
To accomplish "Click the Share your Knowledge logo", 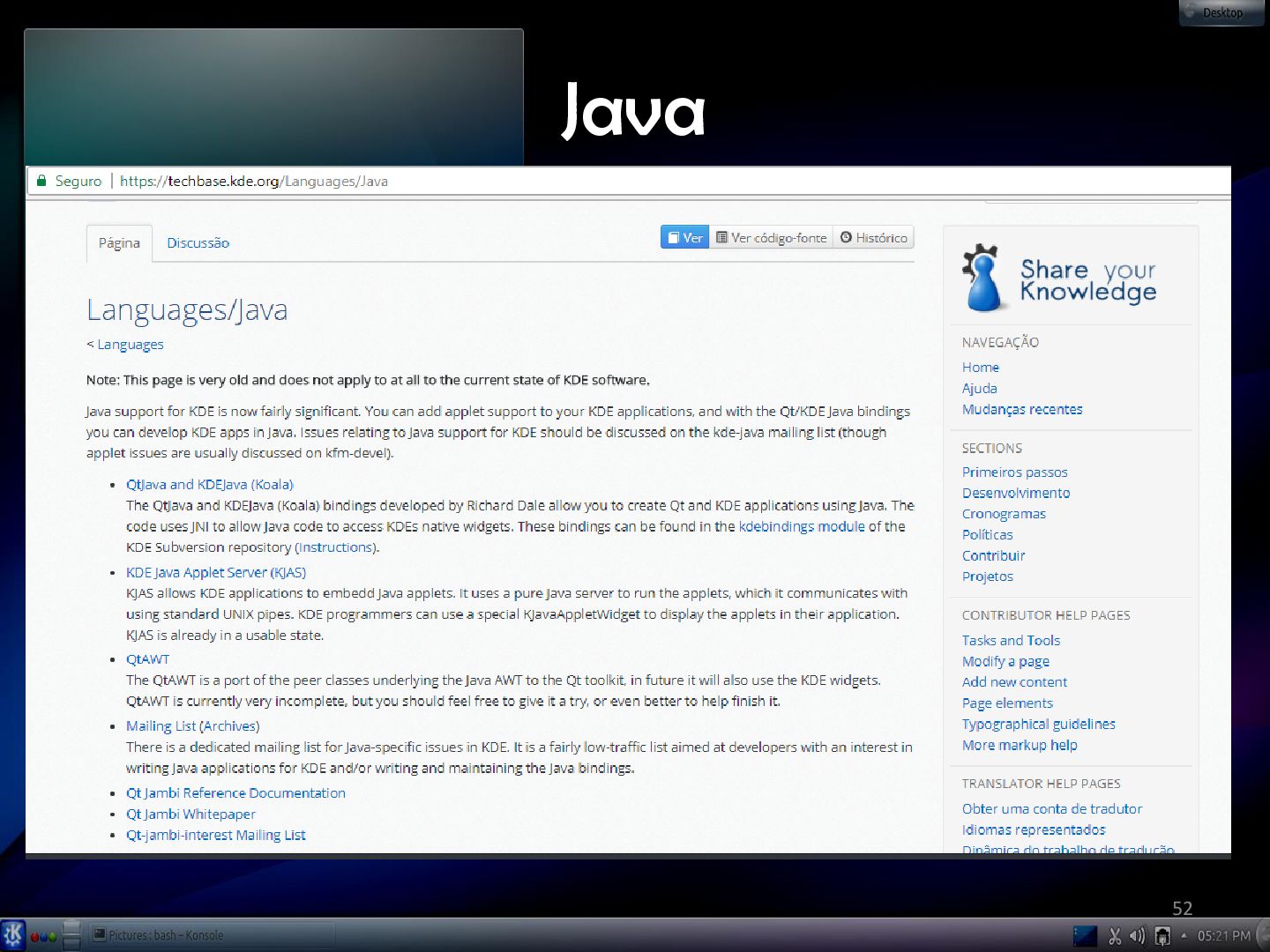I will point(1058,279).
